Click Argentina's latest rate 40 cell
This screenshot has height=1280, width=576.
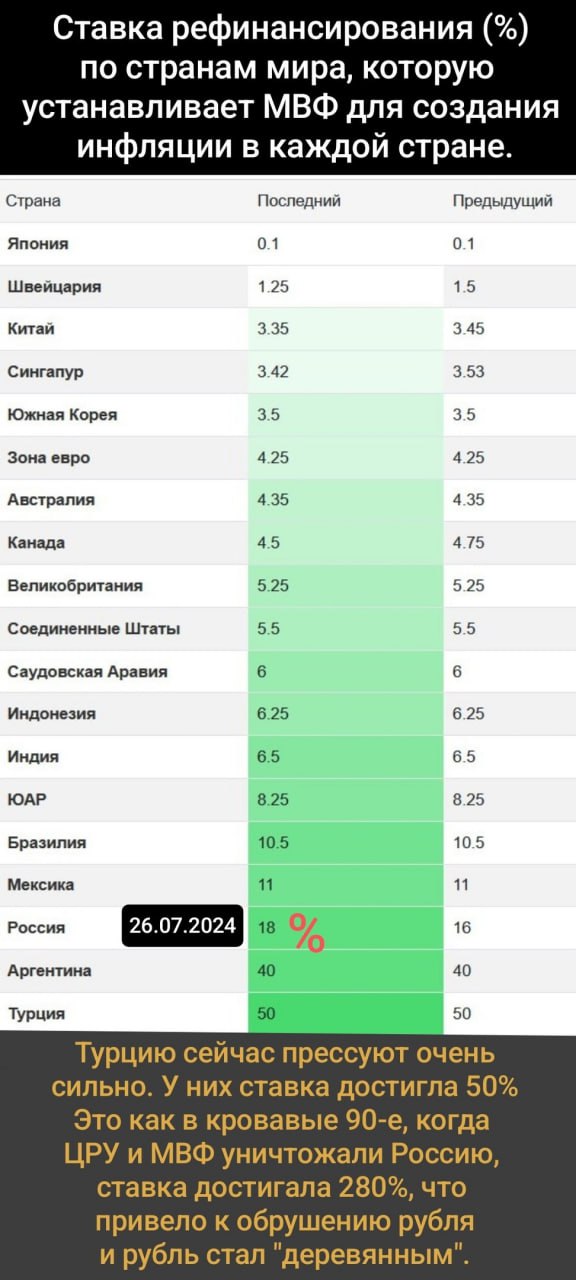coord(345,970)
